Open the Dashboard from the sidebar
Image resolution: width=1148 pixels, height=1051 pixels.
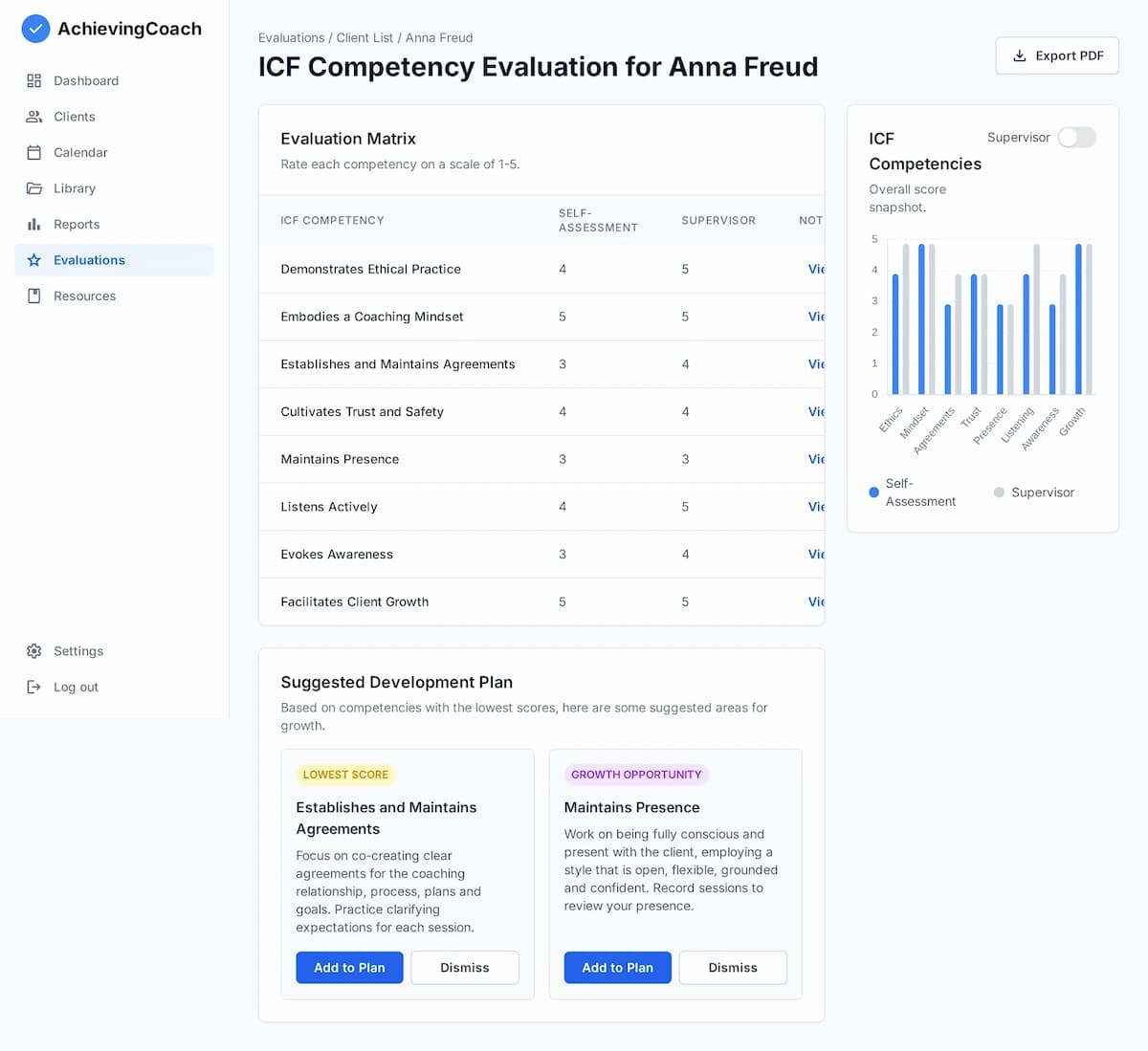pyautogui.click(x=34, y=80)
